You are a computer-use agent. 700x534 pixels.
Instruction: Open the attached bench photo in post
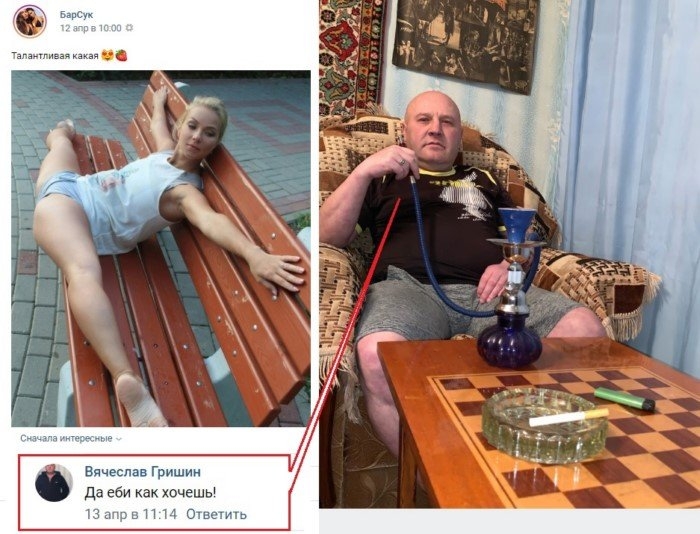tap(161, 249)
